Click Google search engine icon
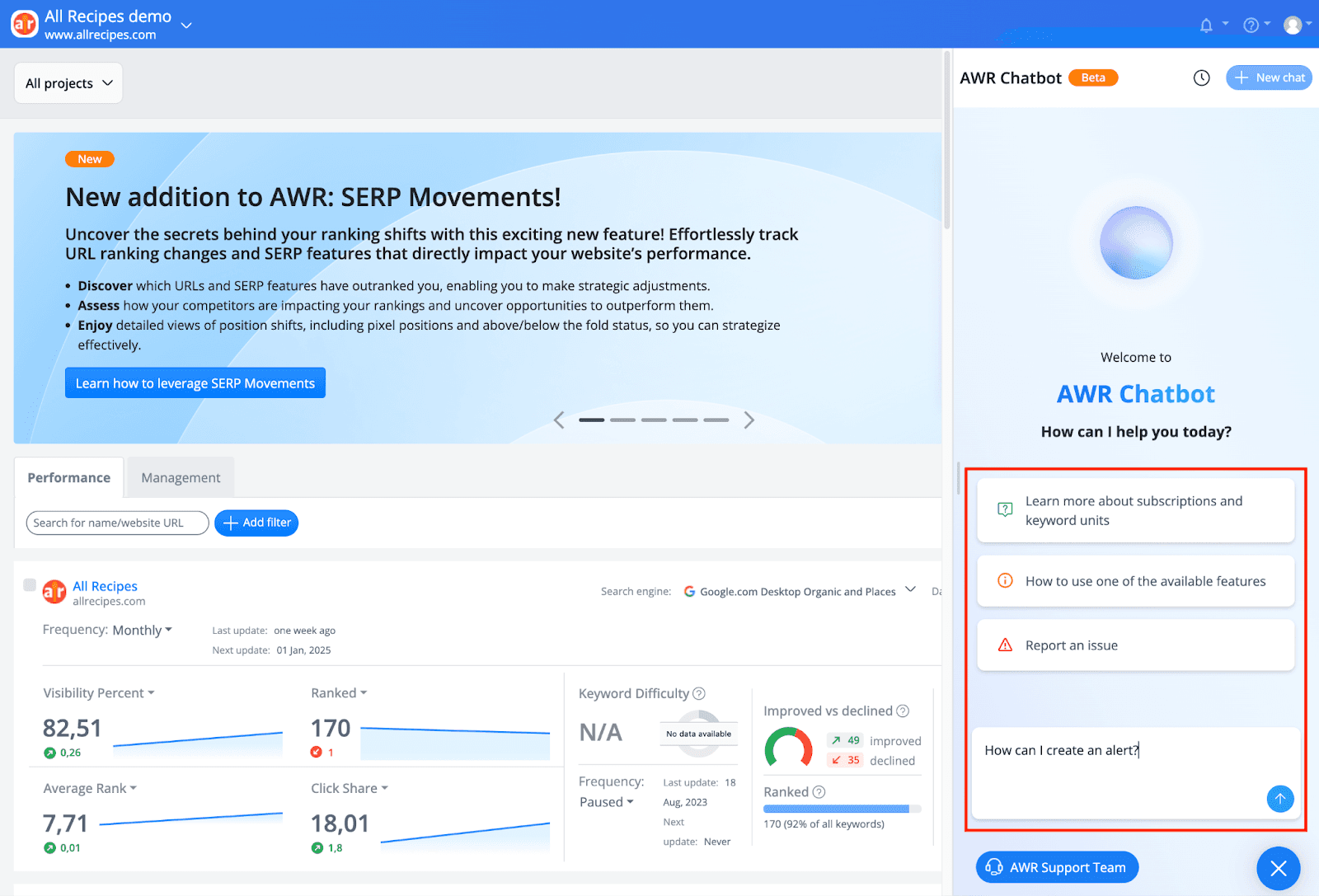The image size is (1319, 896). point(689,592)
